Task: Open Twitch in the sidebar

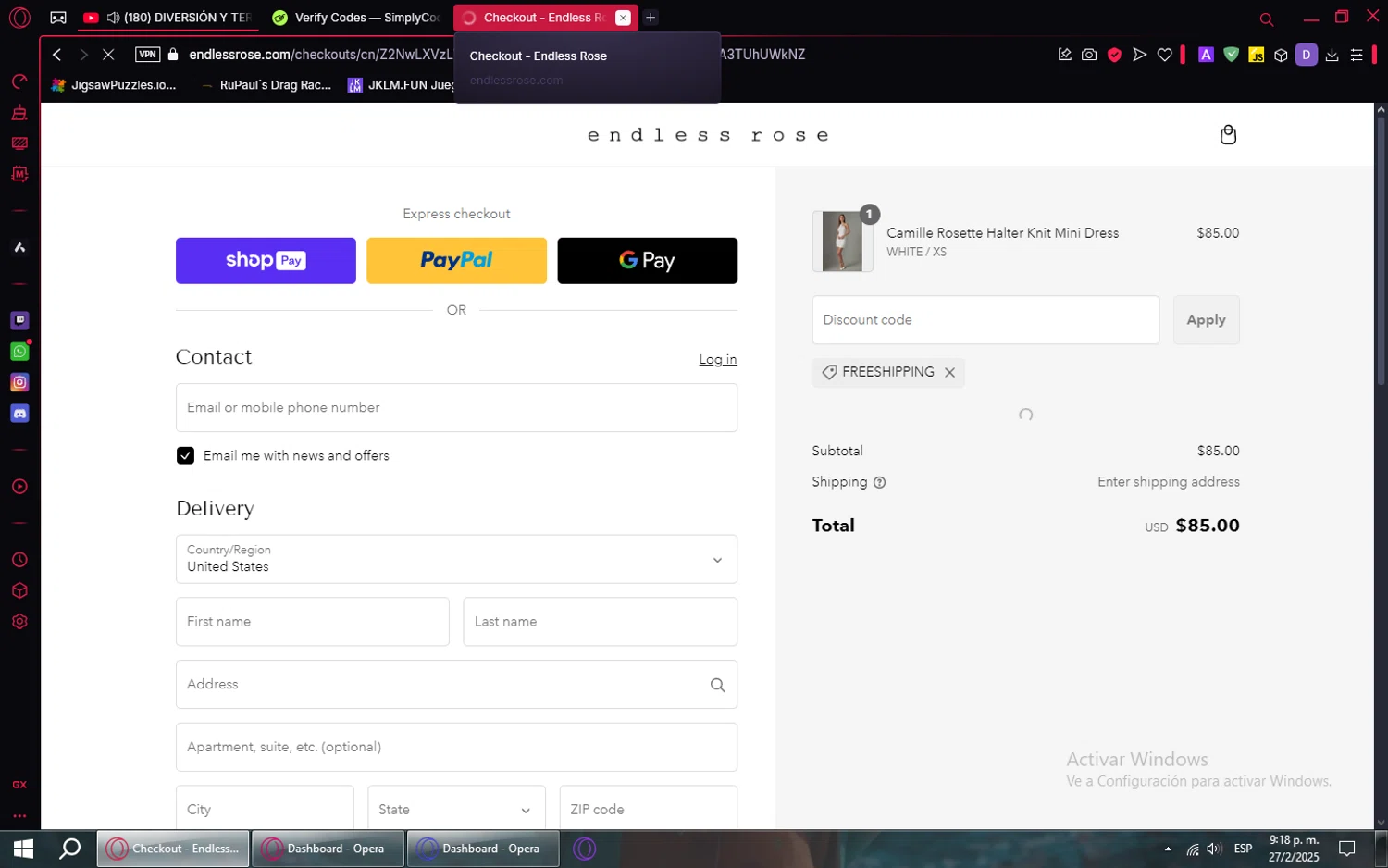Action: point(19,320)
